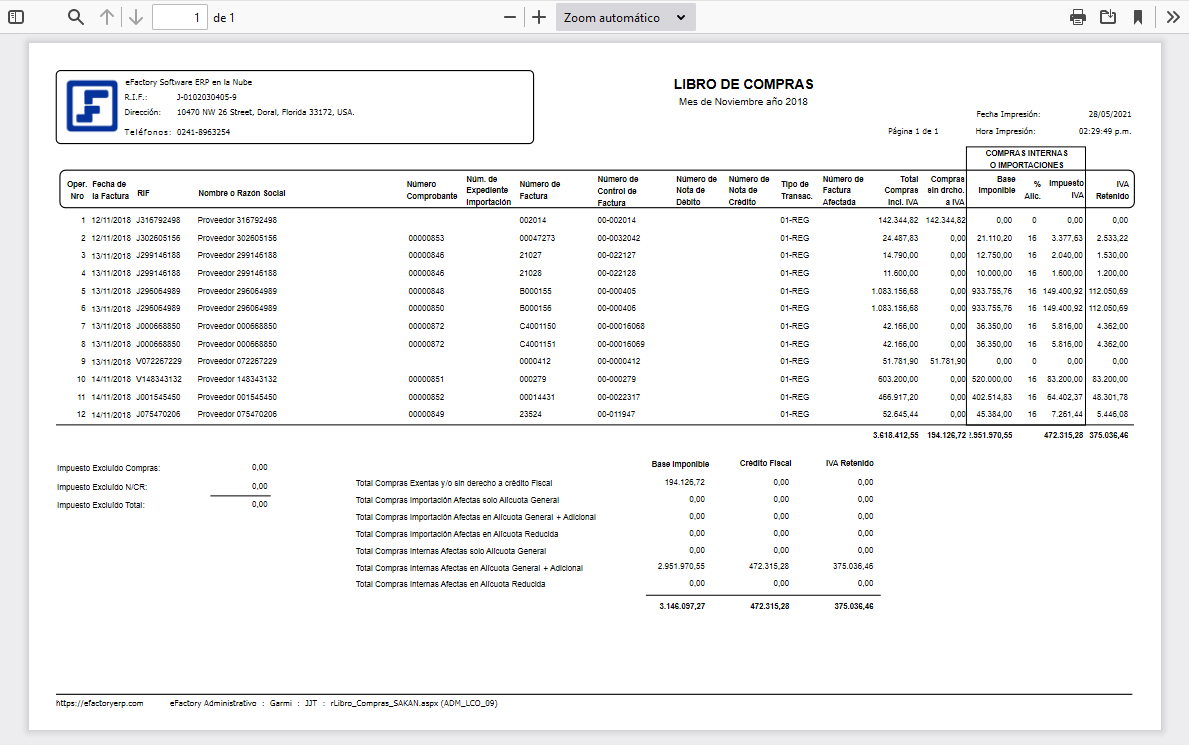Zoom in on the report
Viewport: 1189px width, 745px height.
pos(540,16)
